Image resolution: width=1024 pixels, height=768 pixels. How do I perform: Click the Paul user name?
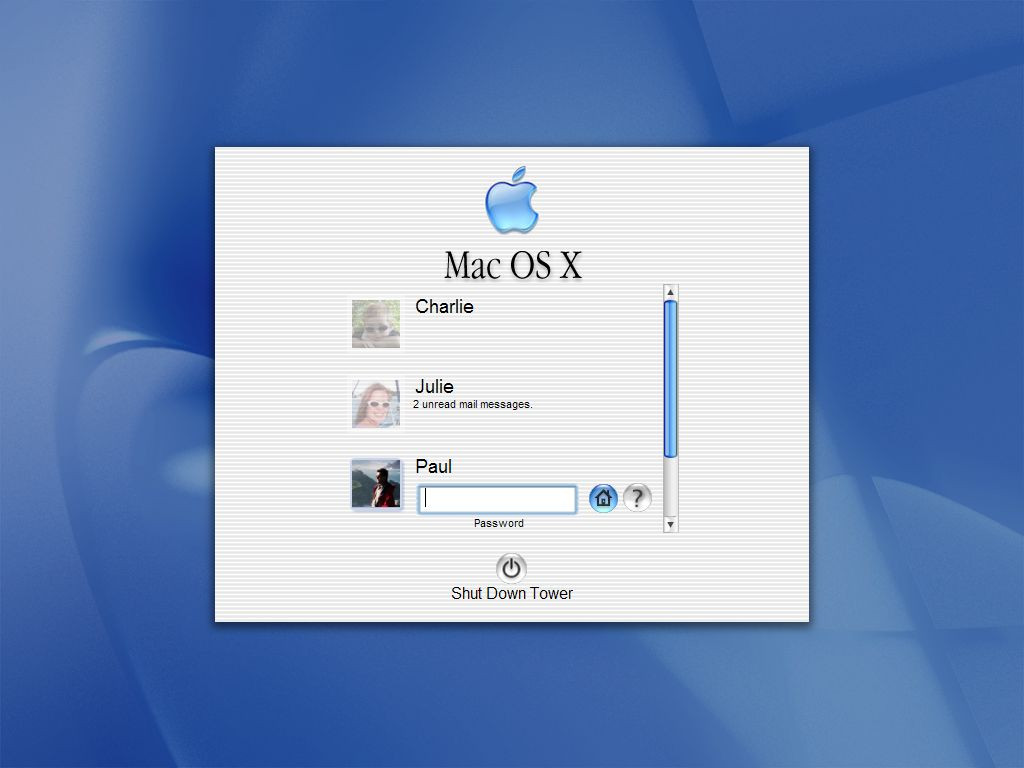434,466
